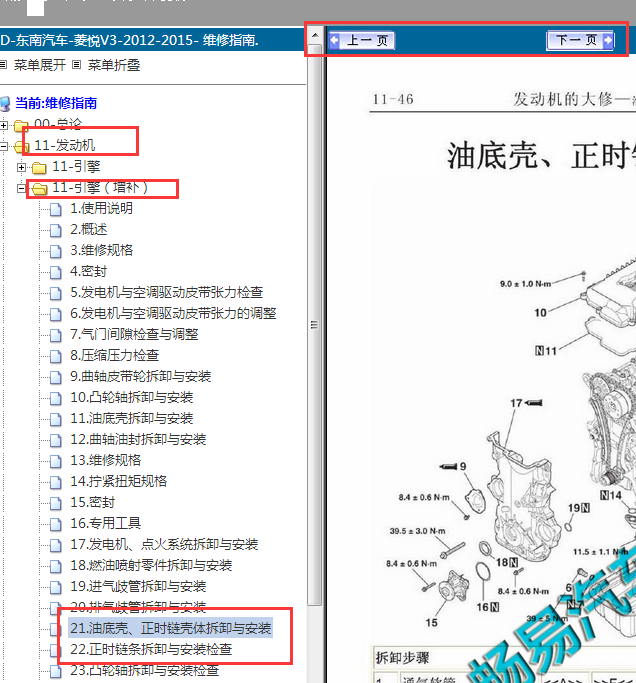Viewport: 636px width, 683px height.
Task: Click page icon next to 10.凸轮轴拆卸与安装
Action: point(56,398)
